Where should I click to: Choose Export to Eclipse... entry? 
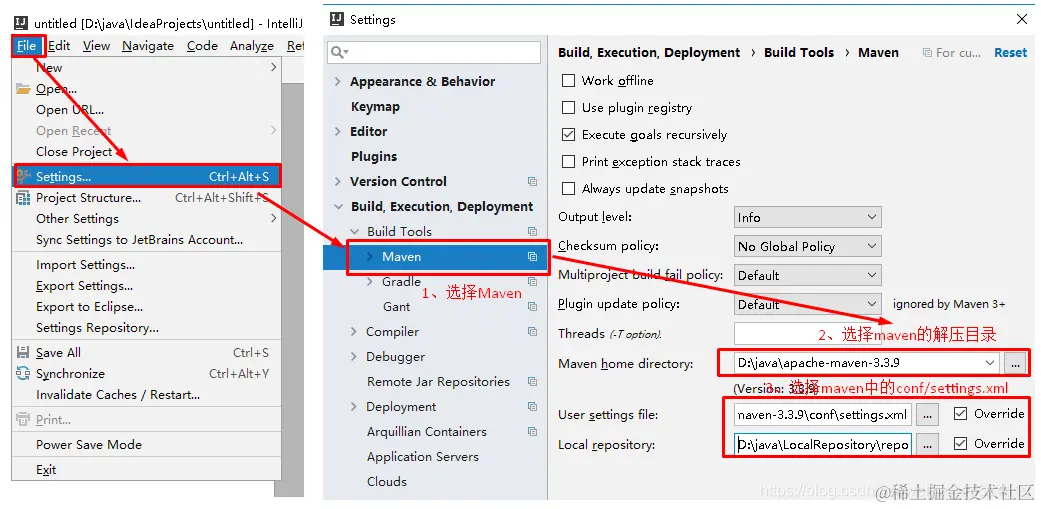(147, 307)
